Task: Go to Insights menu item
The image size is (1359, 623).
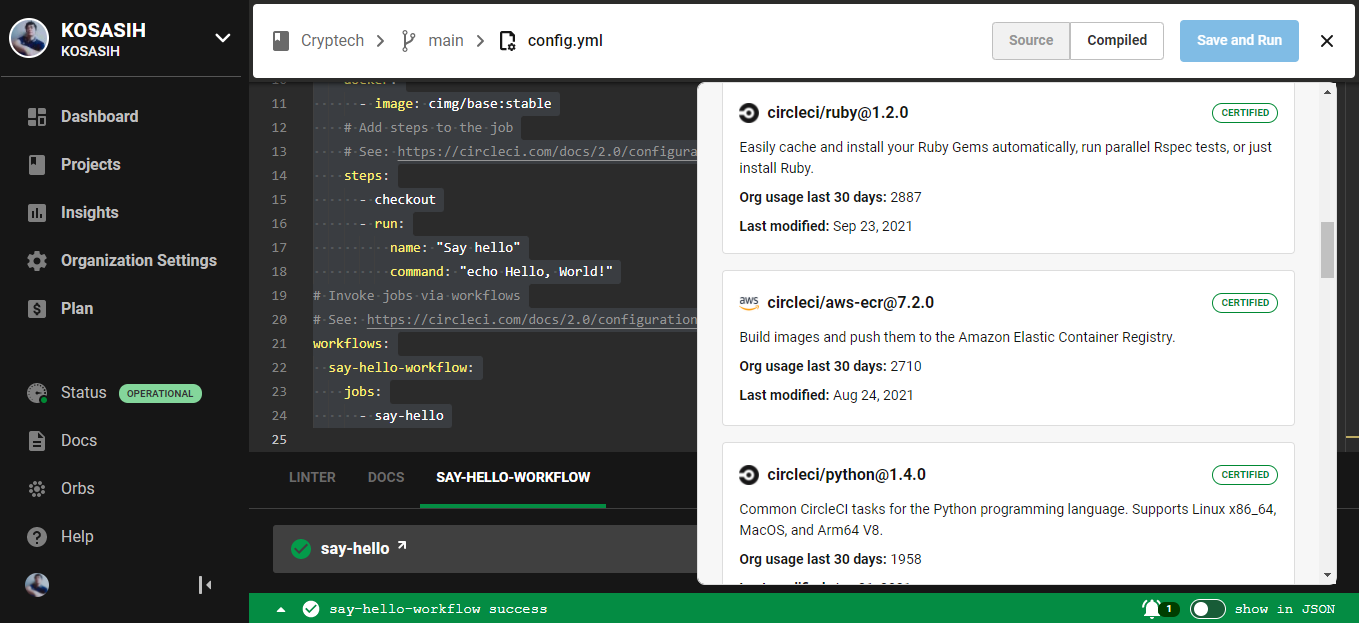Action: coord(89,213)
